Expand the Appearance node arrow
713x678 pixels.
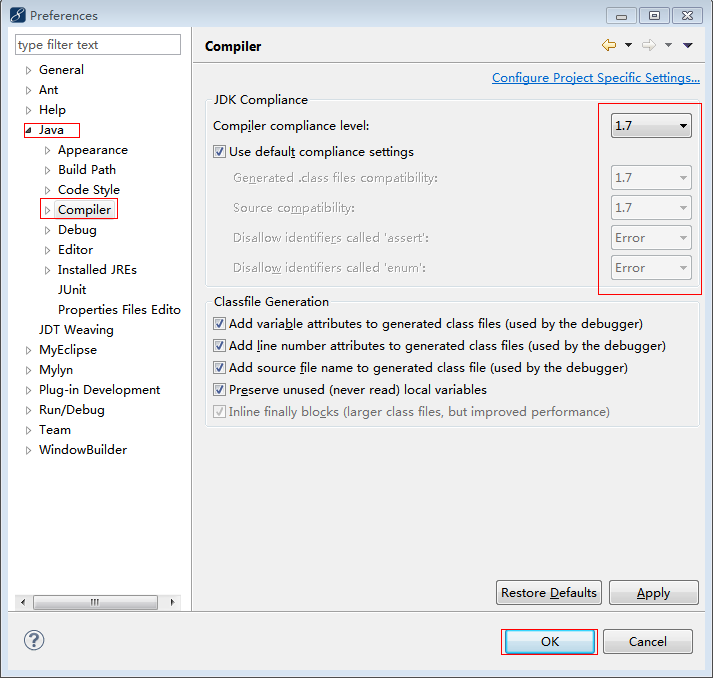[x=47, y=150]
